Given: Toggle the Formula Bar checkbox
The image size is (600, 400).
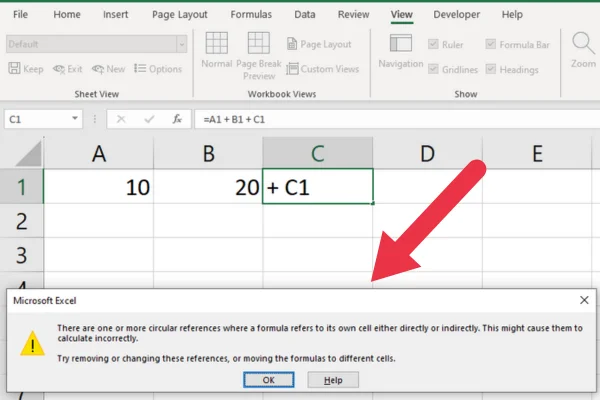Looking at the screenshot, I should coord(491,44).
